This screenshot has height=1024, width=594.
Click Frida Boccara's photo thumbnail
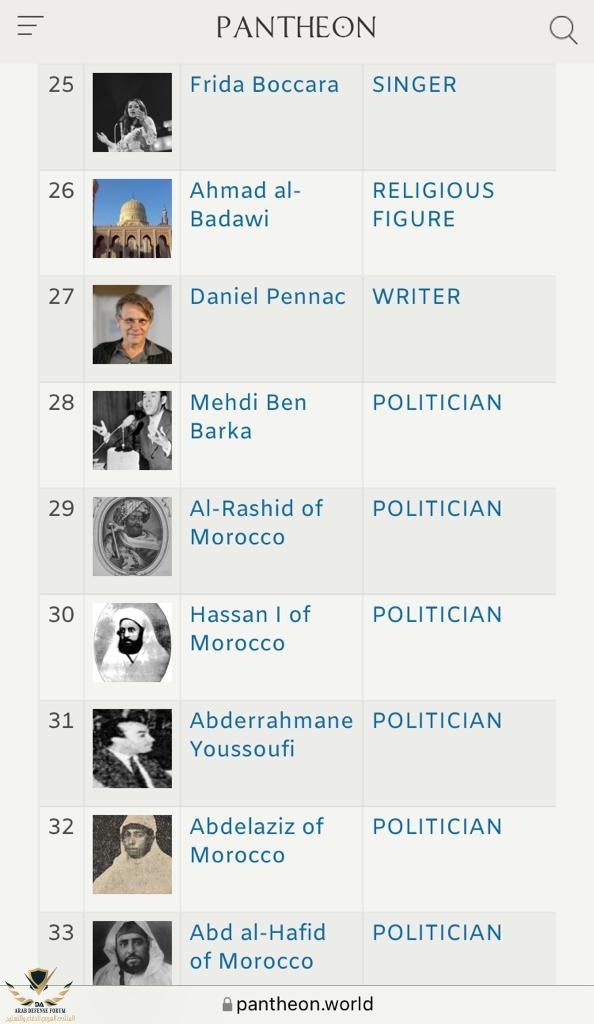(x=133, y=112)
